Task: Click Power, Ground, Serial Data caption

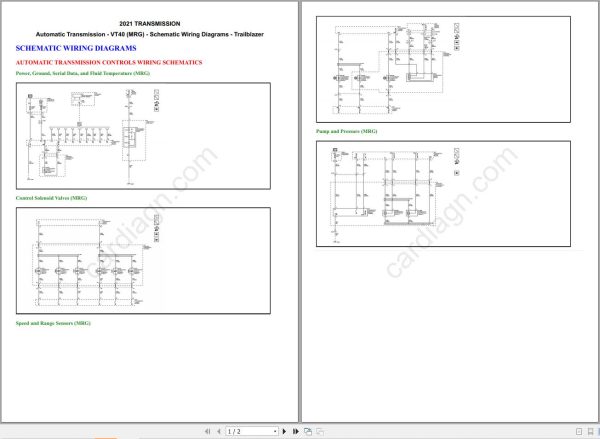Action: coord(83,73)
